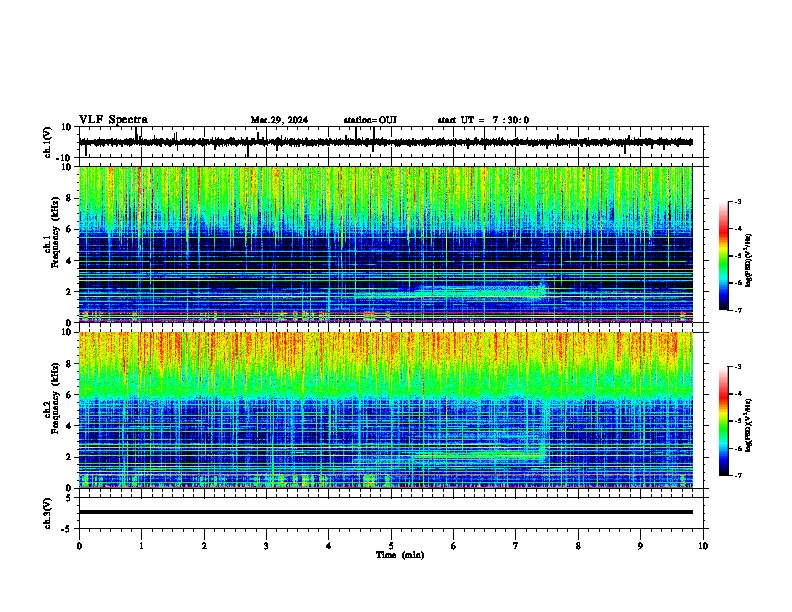
Task: Click time axis tick label 4
Action: coord(329,546)
